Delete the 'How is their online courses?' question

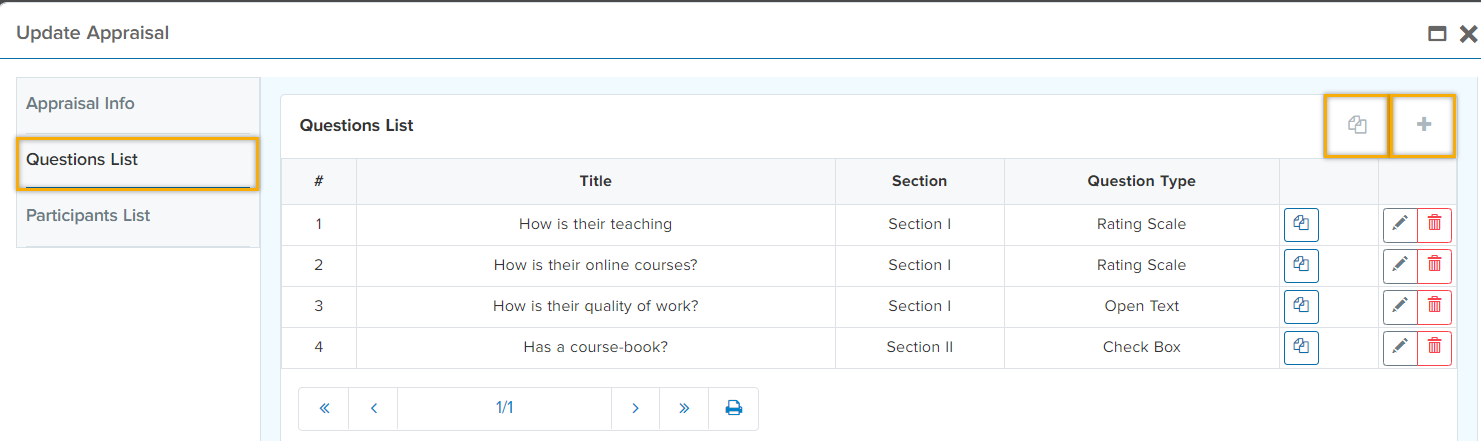(1434, 266)
